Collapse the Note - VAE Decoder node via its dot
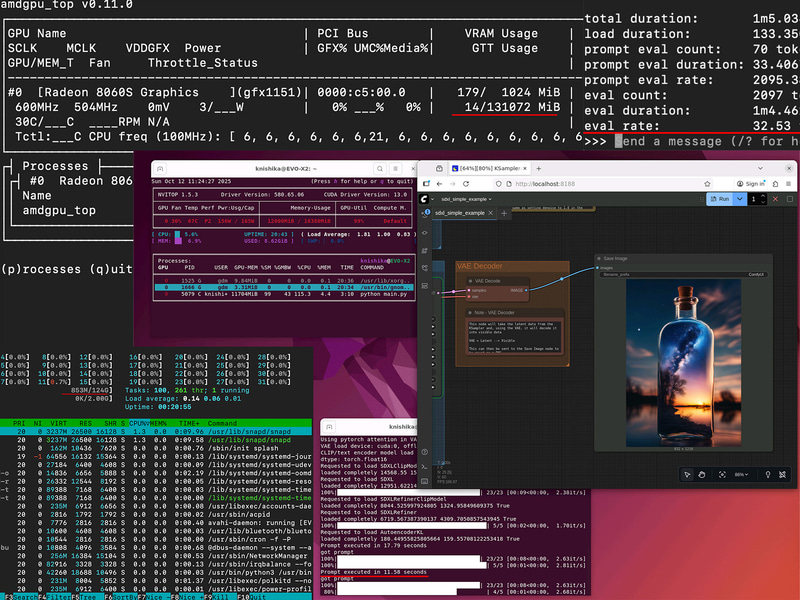 tap(470, 313)
